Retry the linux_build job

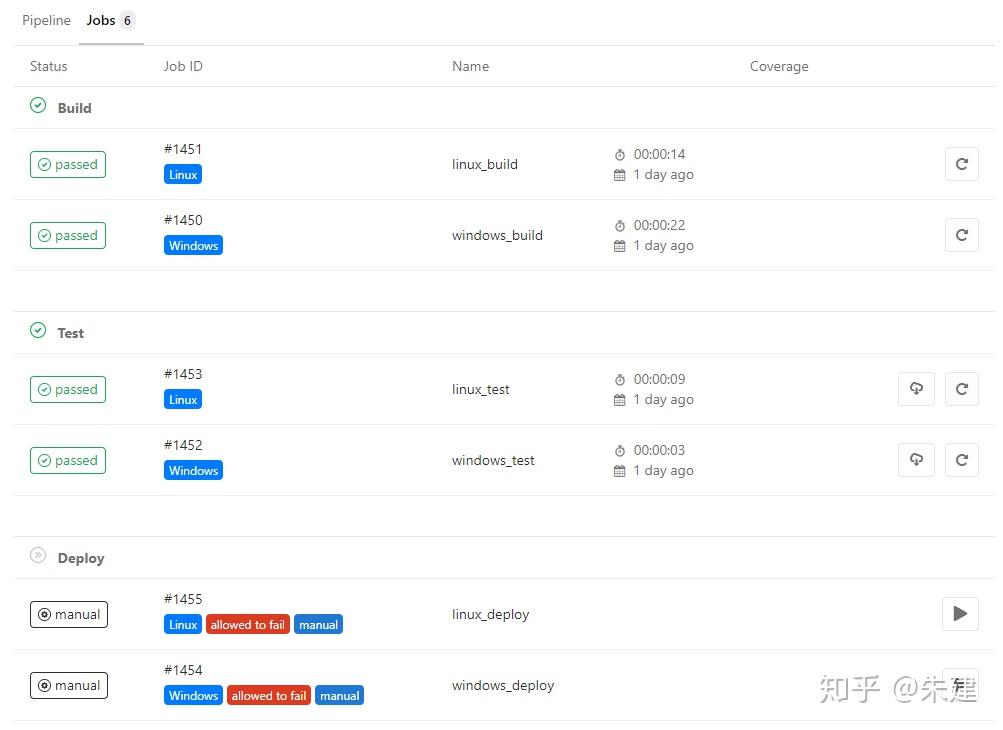[x=960, y=164]
